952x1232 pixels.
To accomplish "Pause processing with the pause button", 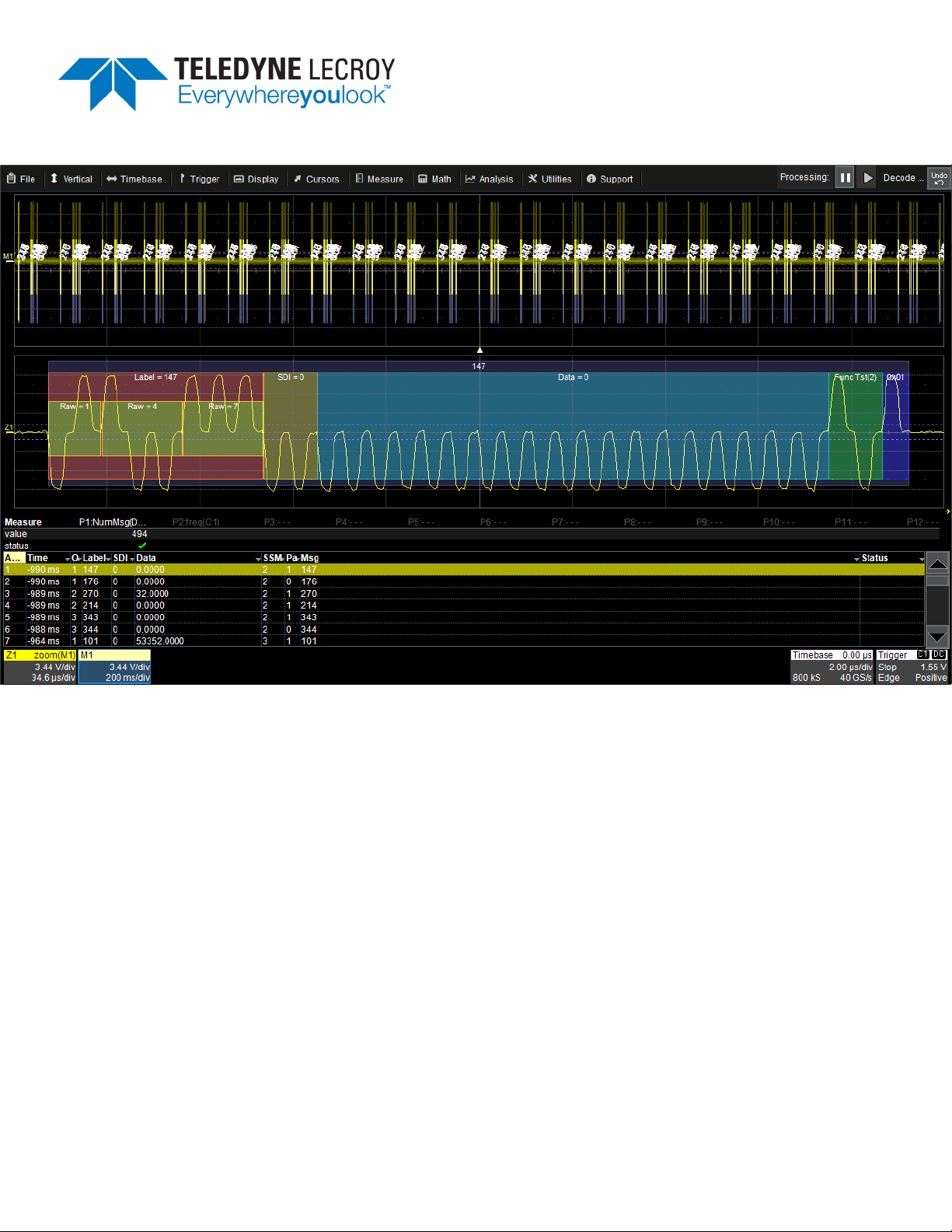I will tap(845, 177).
